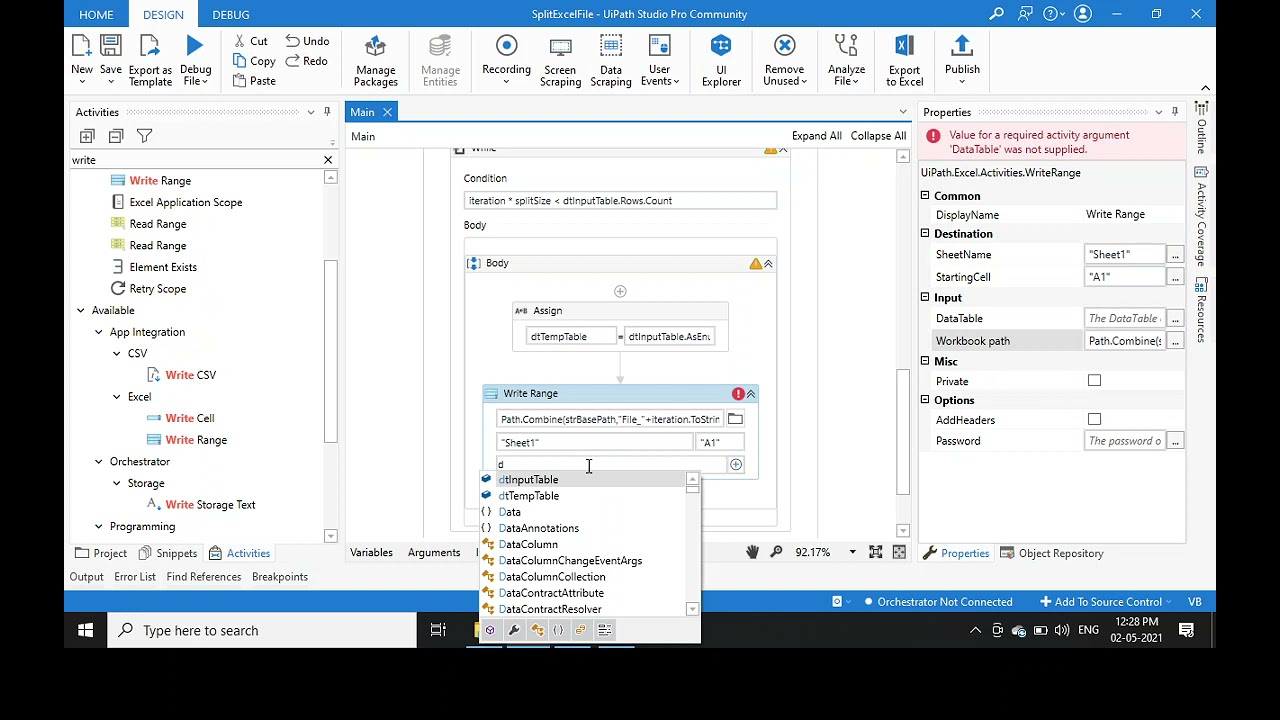The width and height of the screenshot is (1280, 720).
Task: Open Windows Start menu
Action: [86, 630]
